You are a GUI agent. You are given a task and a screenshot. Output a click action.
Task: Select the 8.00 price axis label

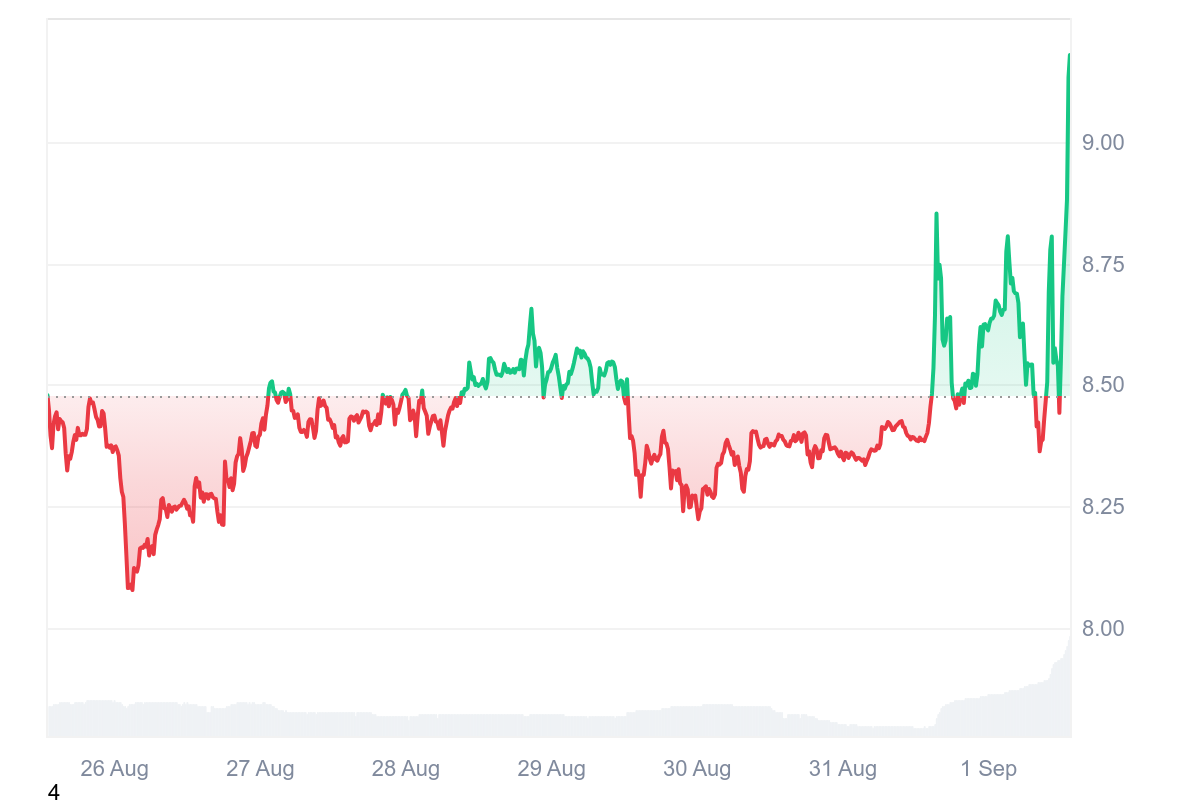click(x=1104, y=629)
